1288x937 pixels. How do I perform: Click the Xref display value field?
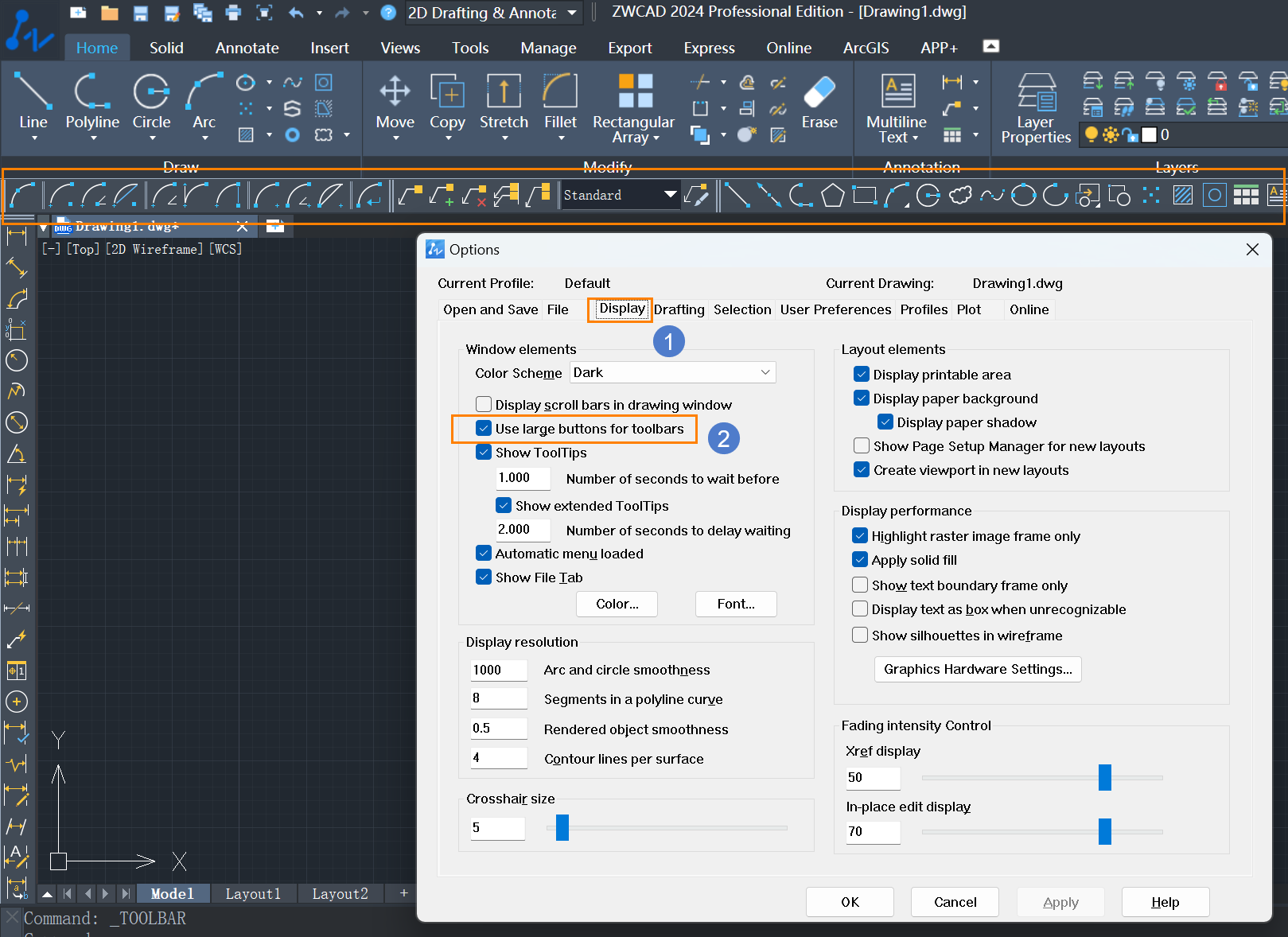point(873,777)
